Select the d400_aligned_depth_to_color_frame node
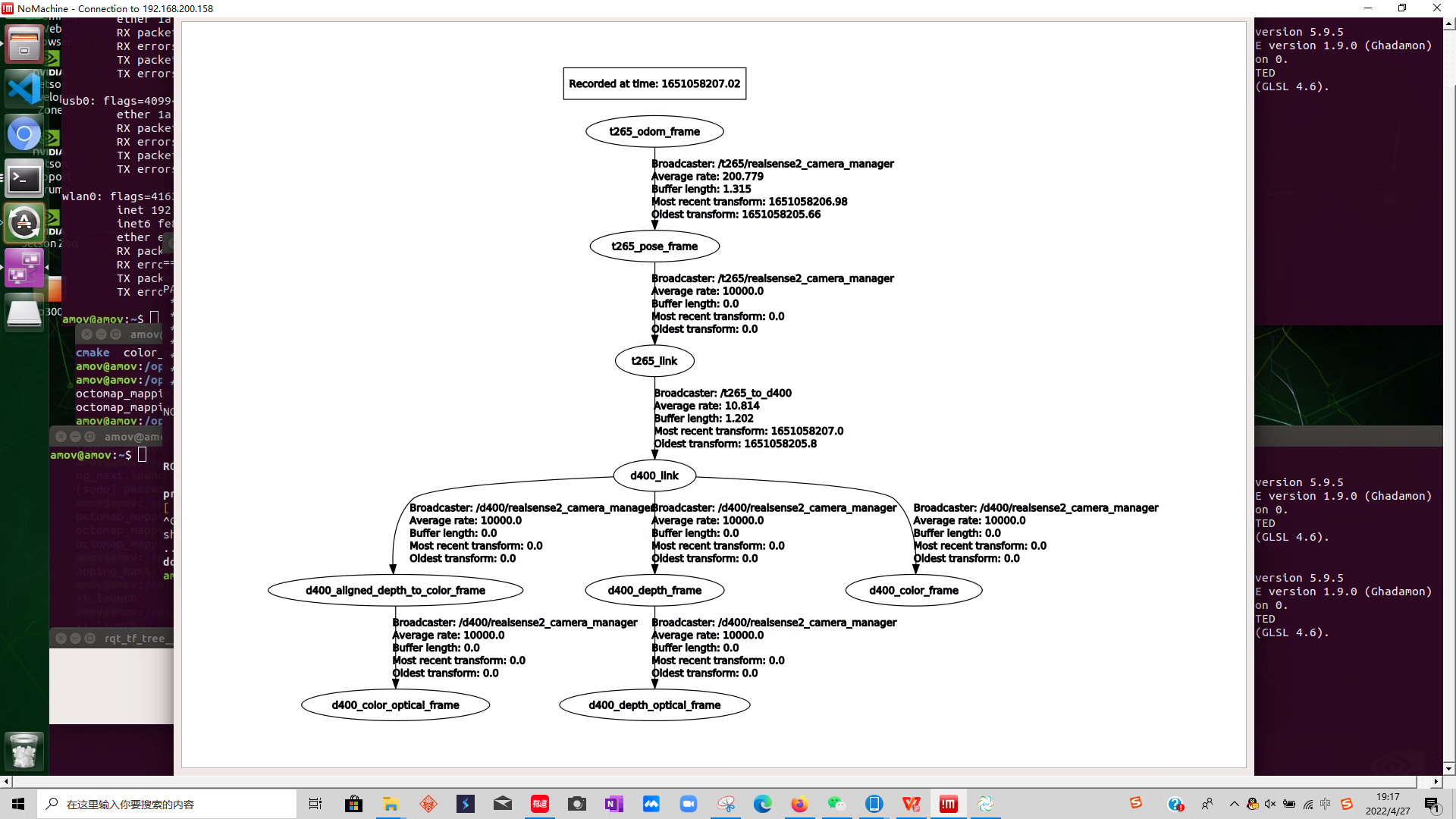1456x819 pixels. coord(395,590)
